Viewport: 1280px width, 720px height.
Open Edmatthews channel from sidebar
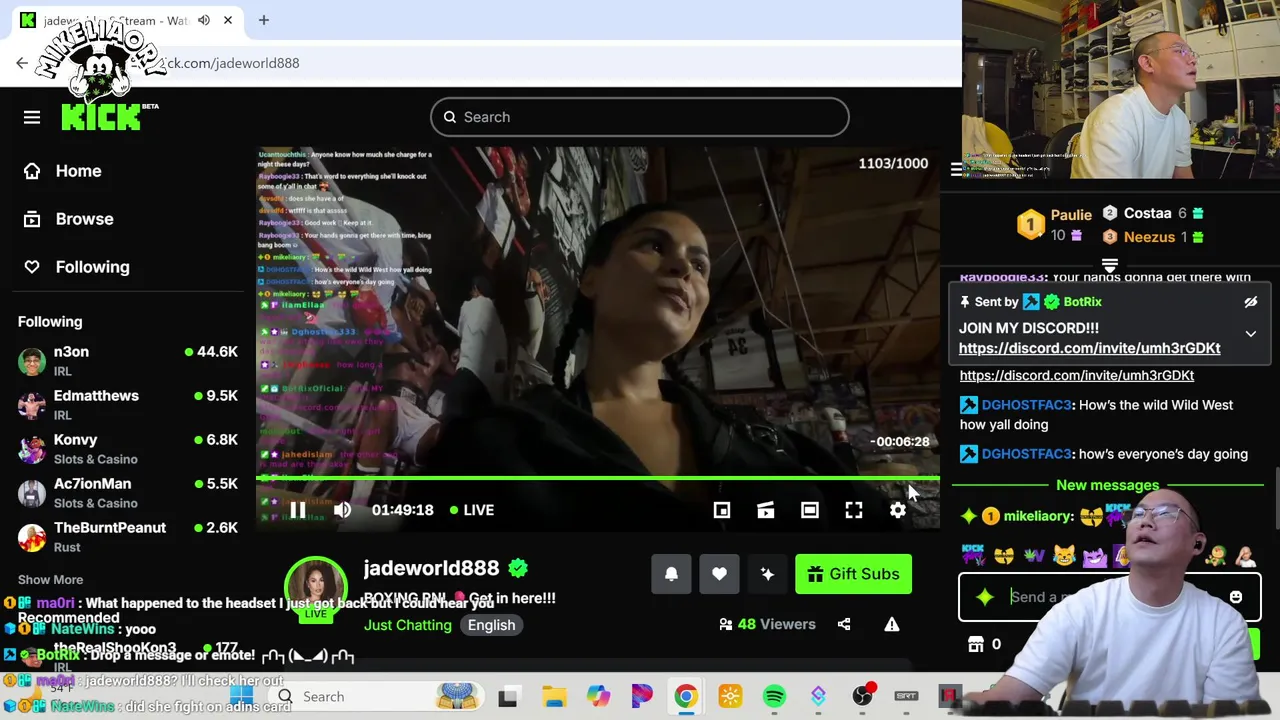click(128, 405)
